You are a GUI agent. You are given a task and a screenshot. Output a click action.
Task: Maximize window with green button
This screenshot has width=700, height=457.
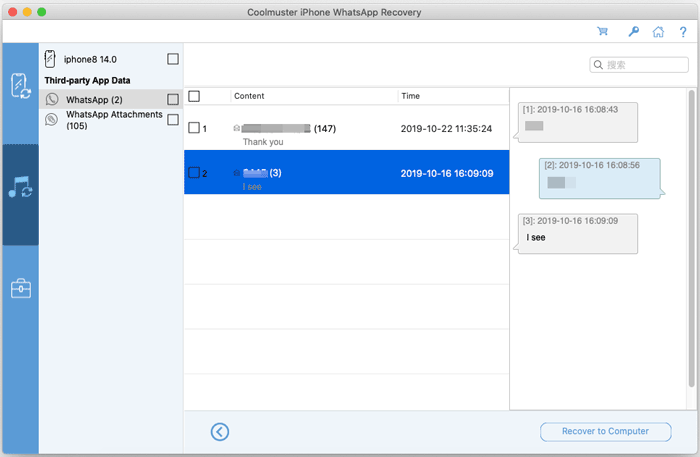point(42,12)
